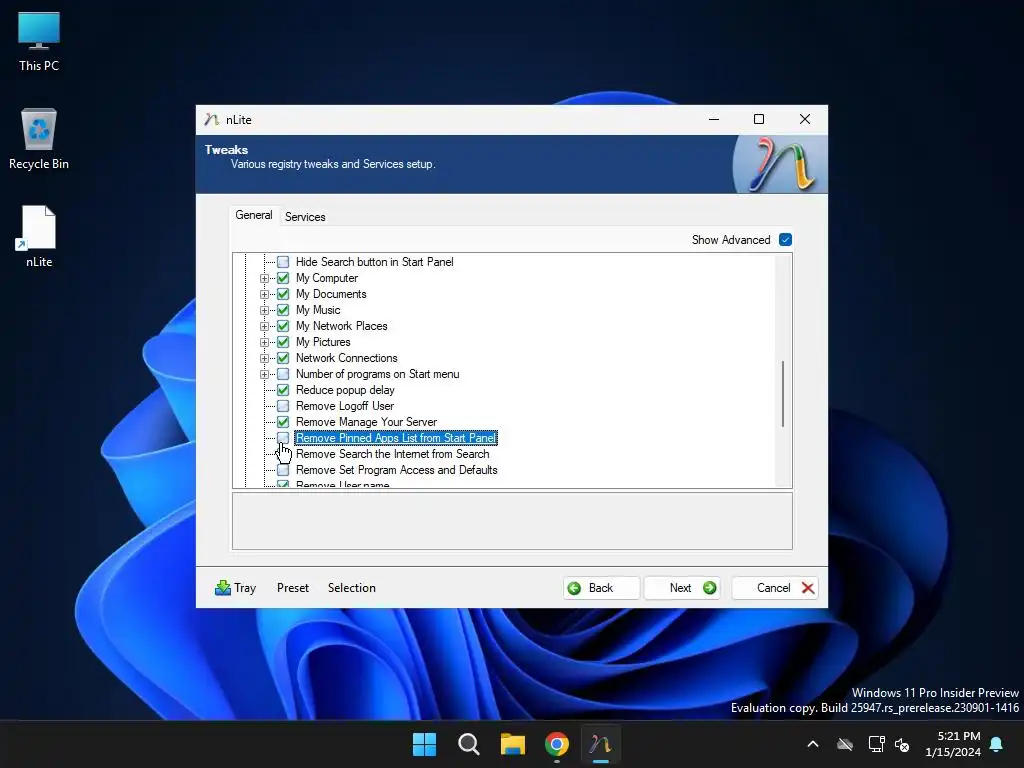The image size is (1024, 768).
Task: Open the notification bell icon
Action: click(x=997, y=744)
